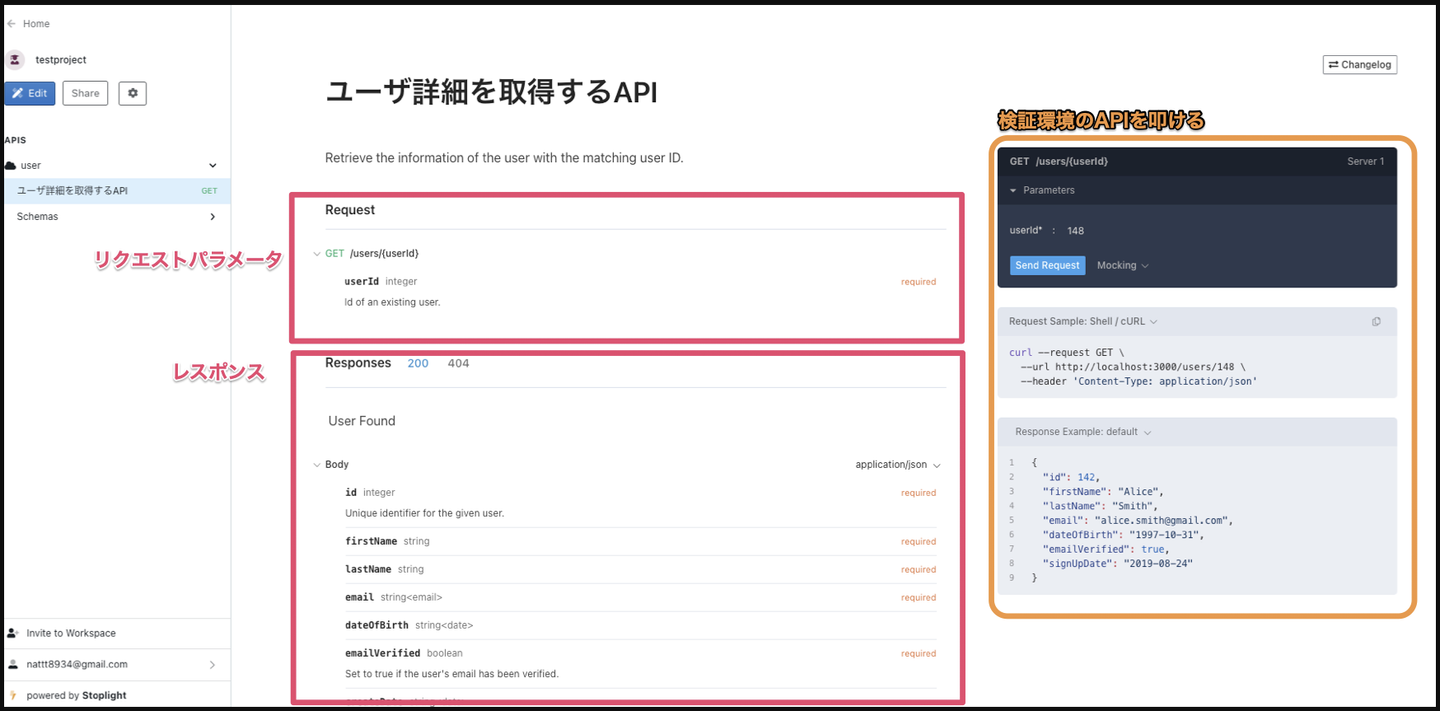Click the firstName property row

pos(640,541)
